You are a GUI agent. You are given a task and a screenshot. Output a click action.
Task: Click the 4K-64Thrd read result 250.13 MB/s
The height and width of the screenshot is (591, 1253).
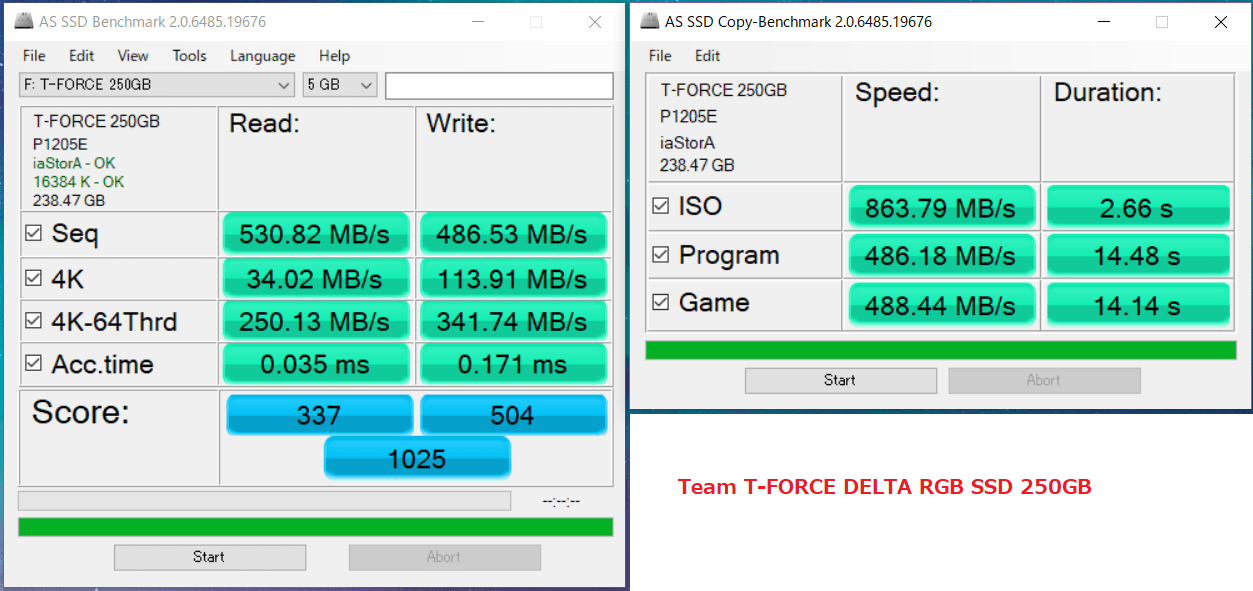316,321
